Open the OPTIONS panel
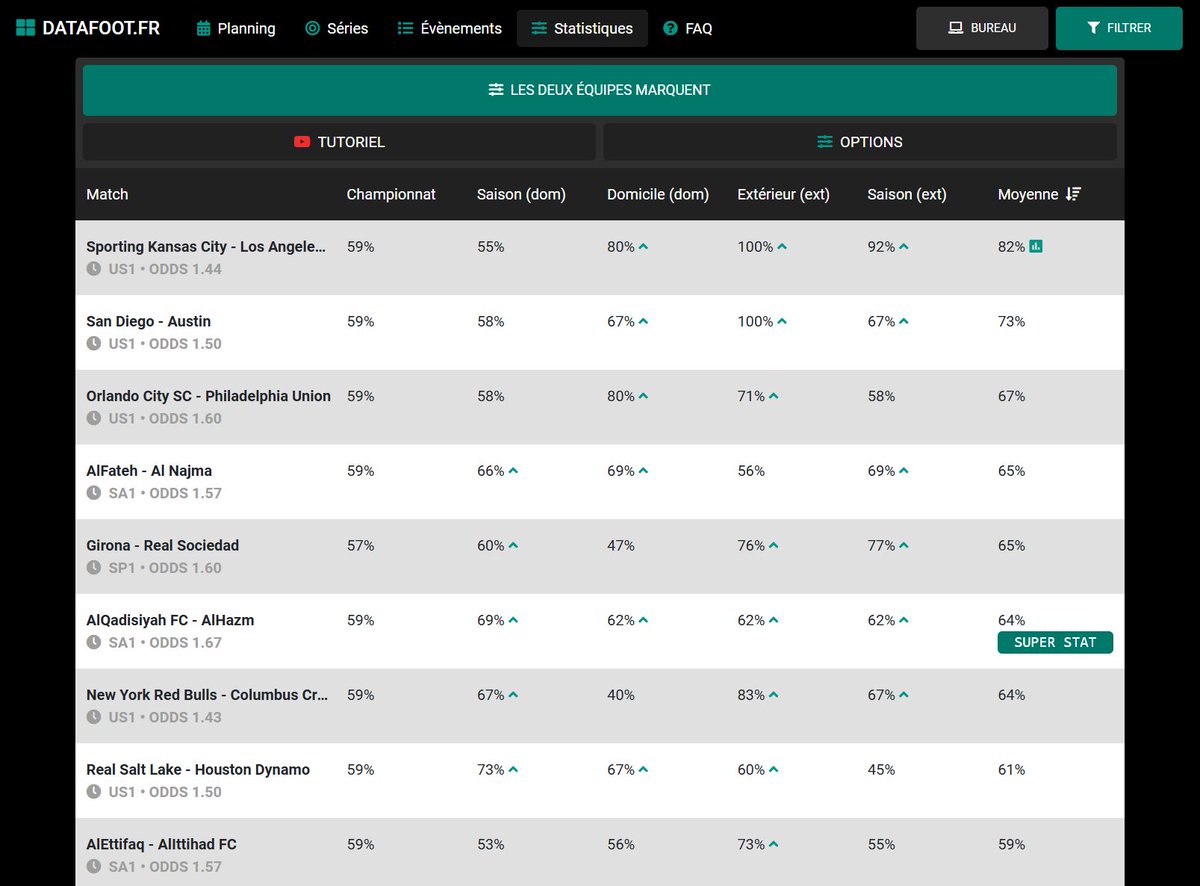Screen dimensions: 1200x886 860,142
